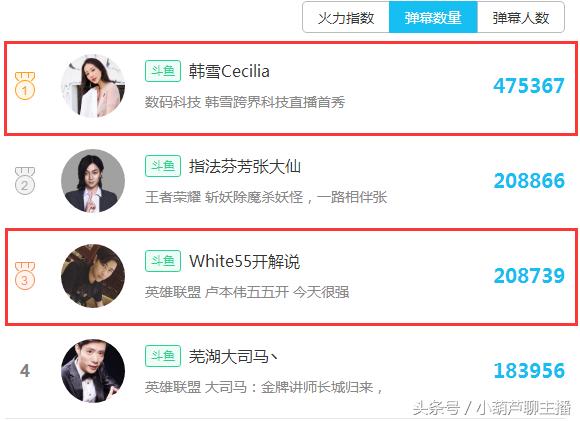Click 芜湖大司马's bow-tie avatar
Image resolution: width=580 pixels, height=421 pixels.
(93, 371)
